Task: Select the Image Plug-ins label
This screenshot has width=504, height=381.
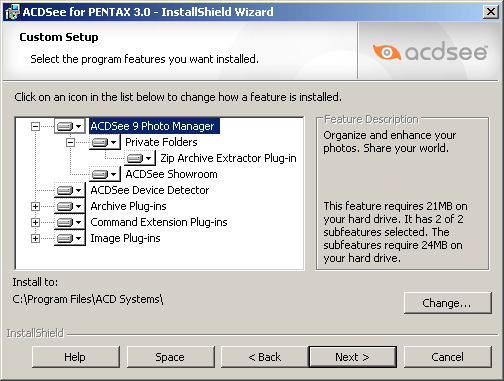Action: point(125,238)
